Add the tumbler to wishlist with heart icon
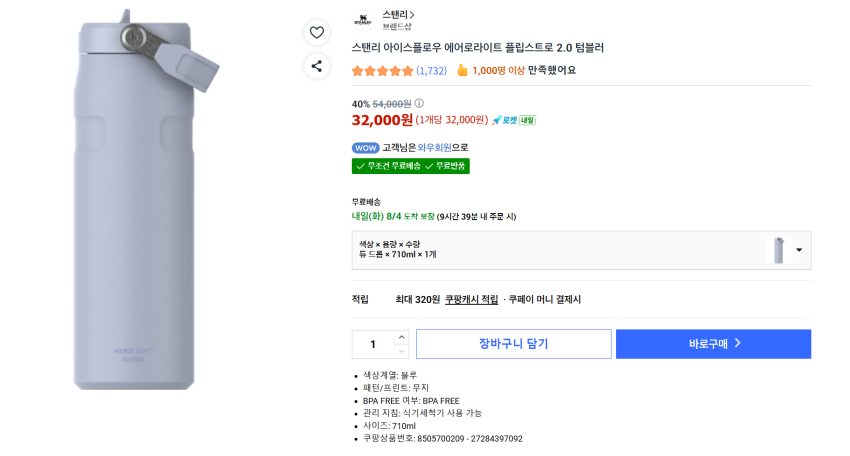The image size is (850, 456). [317, 33]
